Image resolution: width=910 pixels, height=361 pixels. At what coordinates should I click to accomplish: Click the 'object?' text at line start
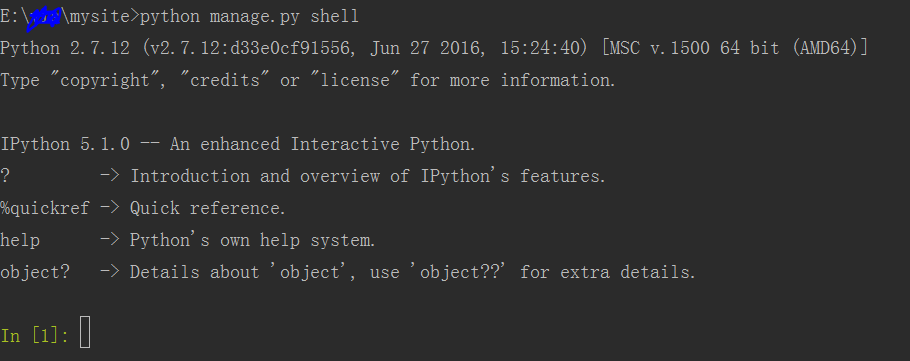coord(35,272)
